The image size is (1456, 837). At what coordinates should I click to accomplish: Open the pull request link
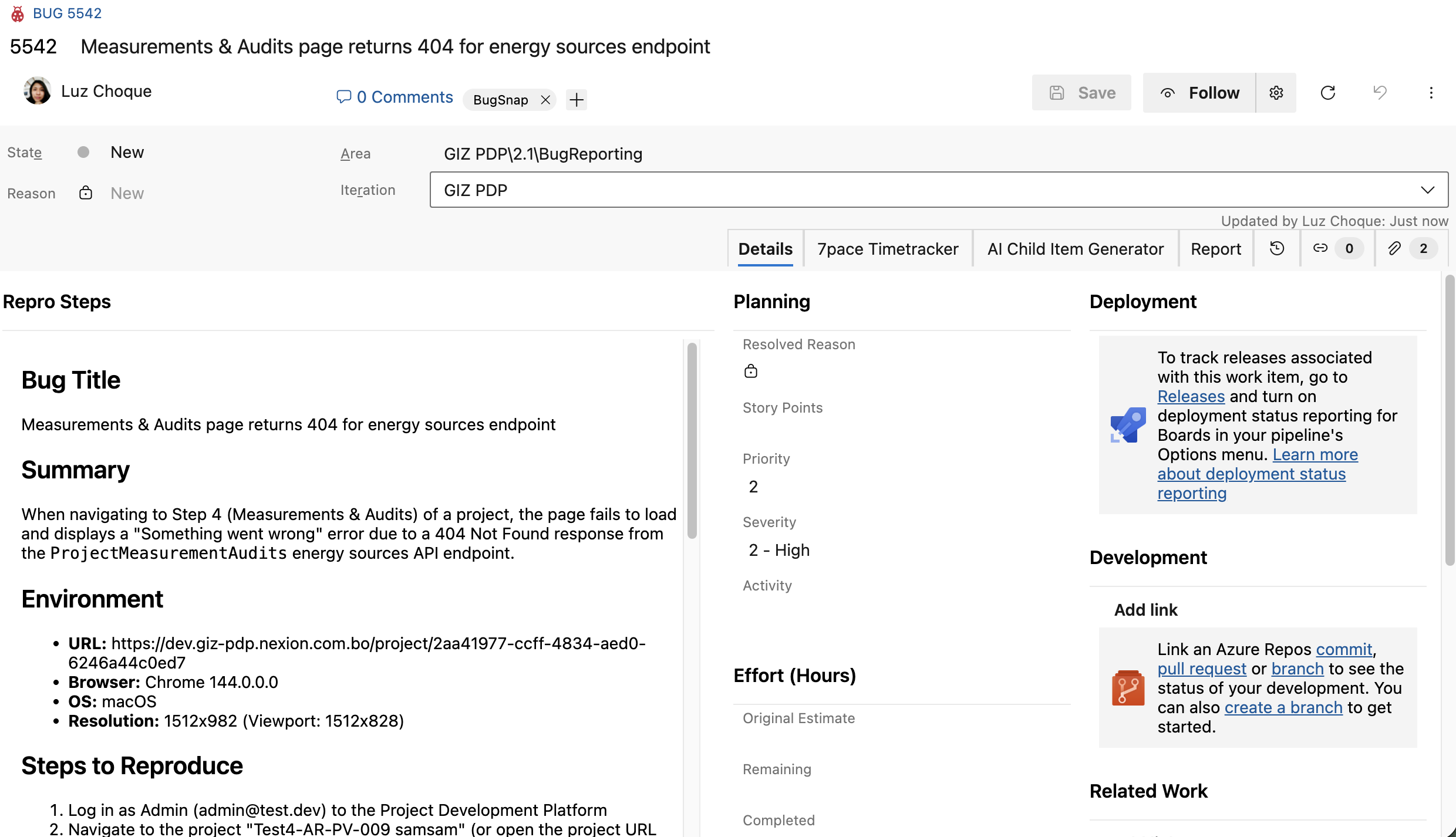(x=1201, y=669)
